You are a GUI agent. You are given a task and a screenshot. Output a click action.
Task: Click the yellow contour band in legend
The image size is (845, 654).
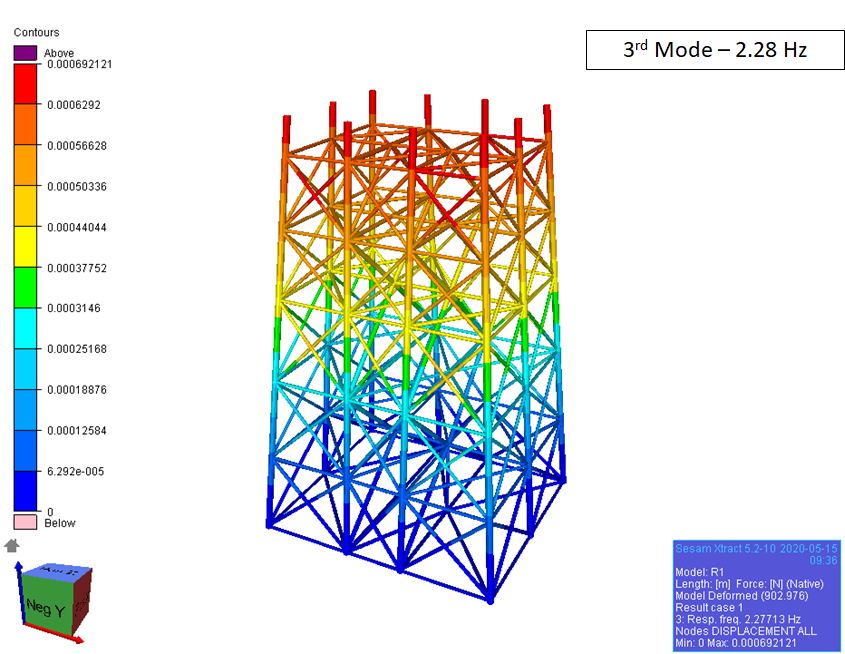point(25,247)
